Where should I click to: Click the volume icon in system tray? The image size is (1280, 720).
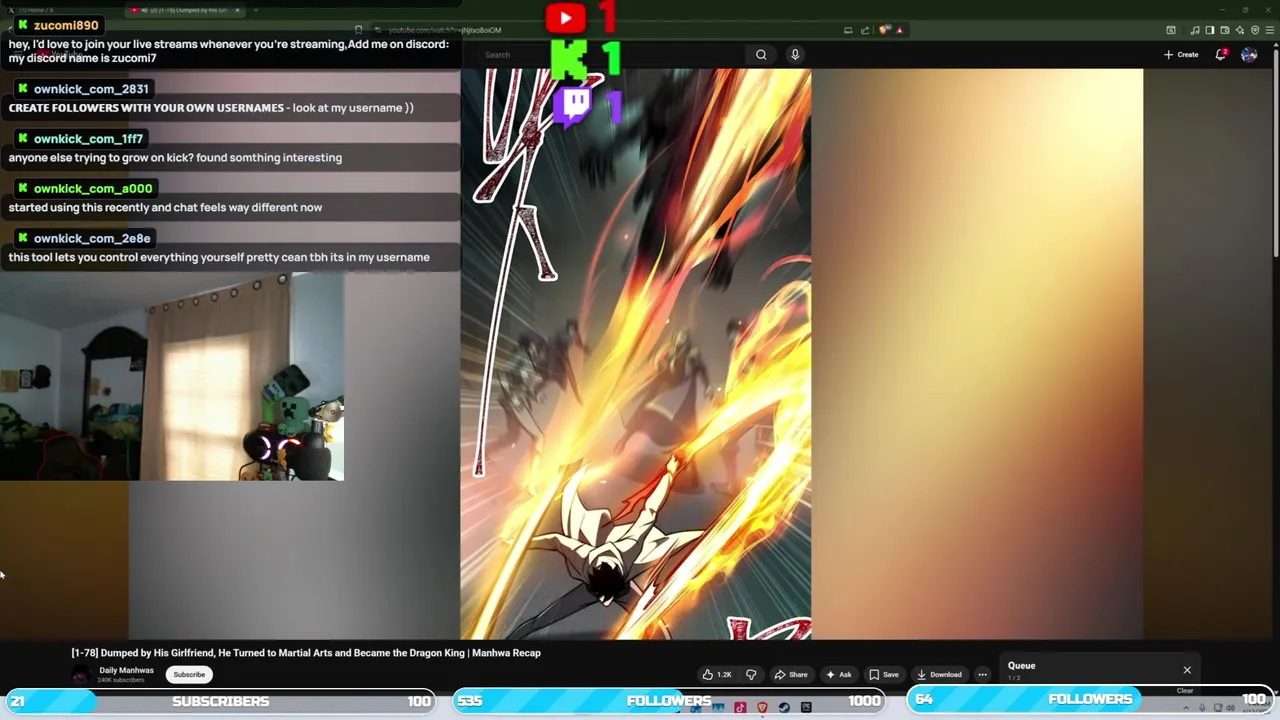[x=1231, y=708]
